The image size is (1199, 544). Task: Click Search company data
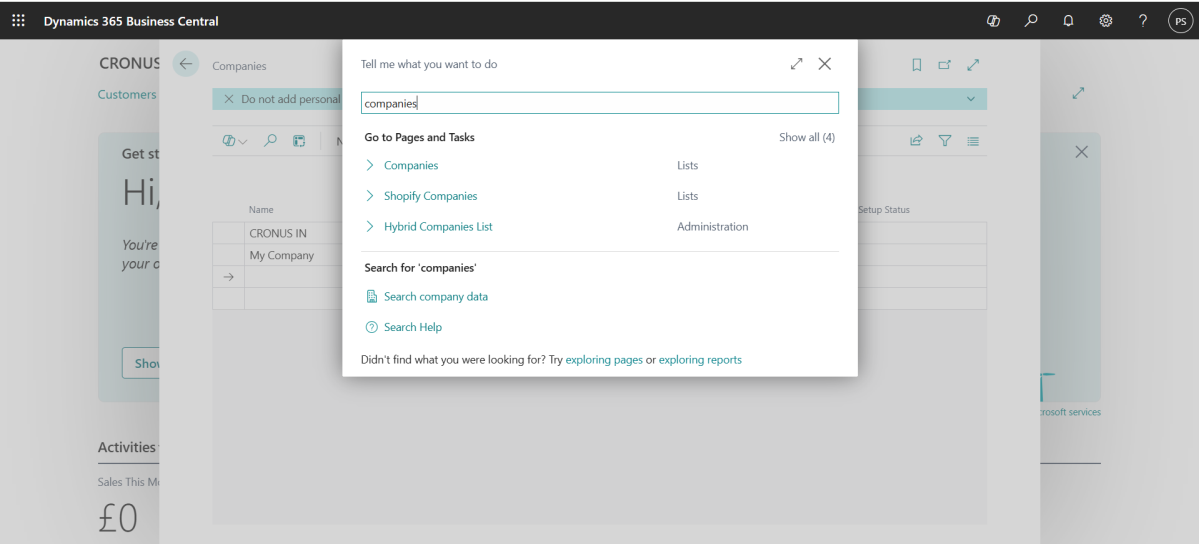436,297
